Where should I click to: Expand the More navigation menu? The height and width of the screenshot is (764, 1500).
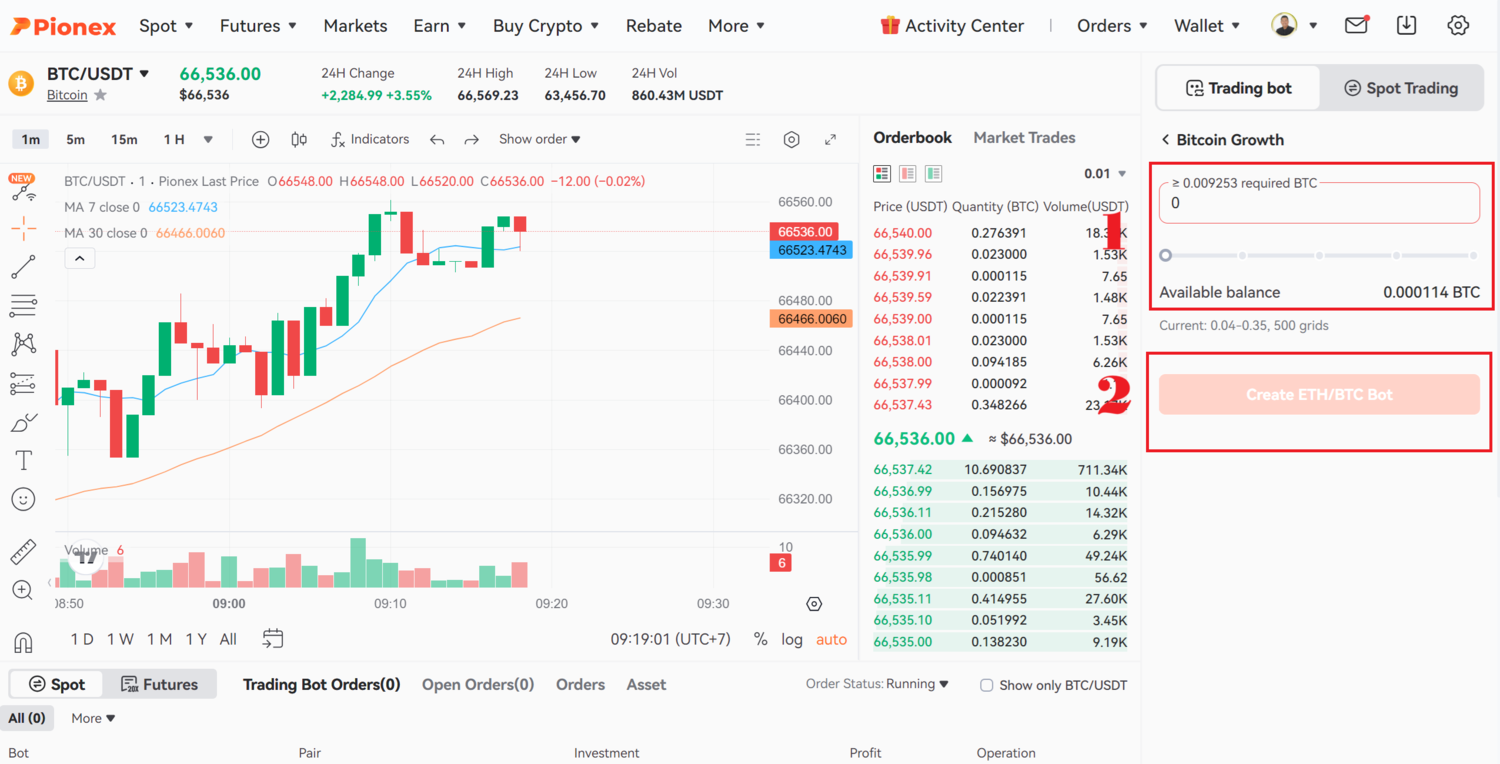pyautogui.click(x=736, y=26)
